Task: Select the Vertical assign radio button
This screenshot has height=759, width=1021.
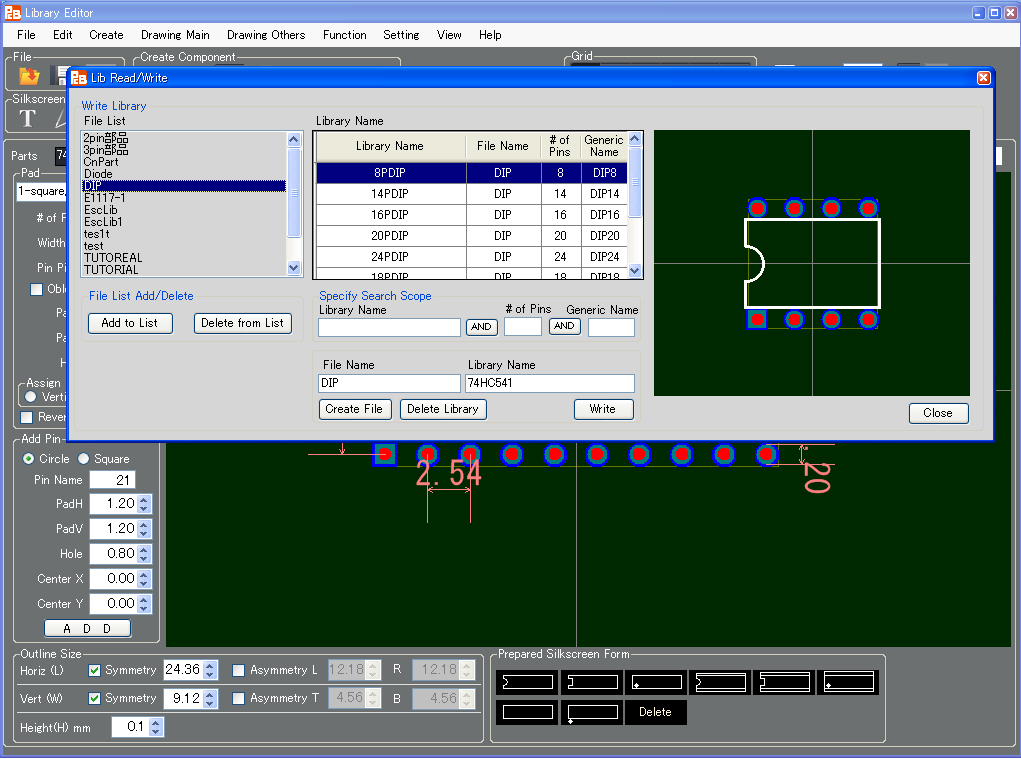Action: pyautogui.click(x=31, y=396)
